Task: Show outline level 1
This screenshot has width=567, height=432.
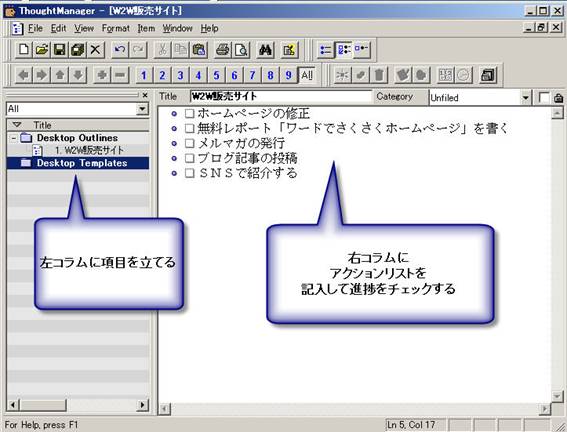Action: (144, 75)
